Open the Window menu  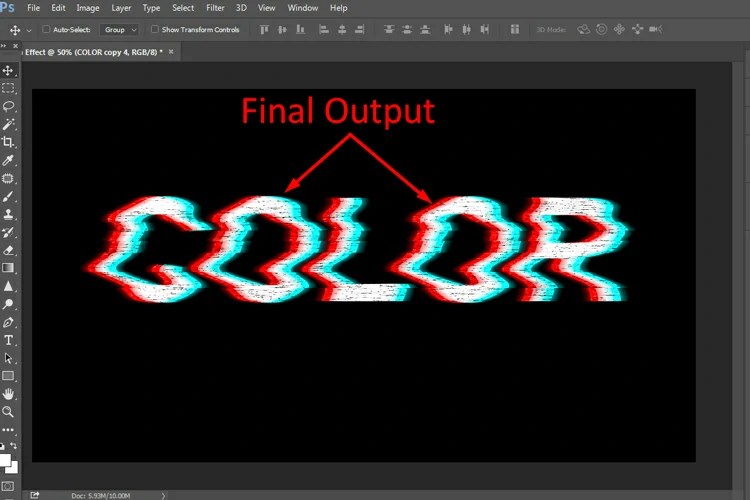tap(303, 8)
